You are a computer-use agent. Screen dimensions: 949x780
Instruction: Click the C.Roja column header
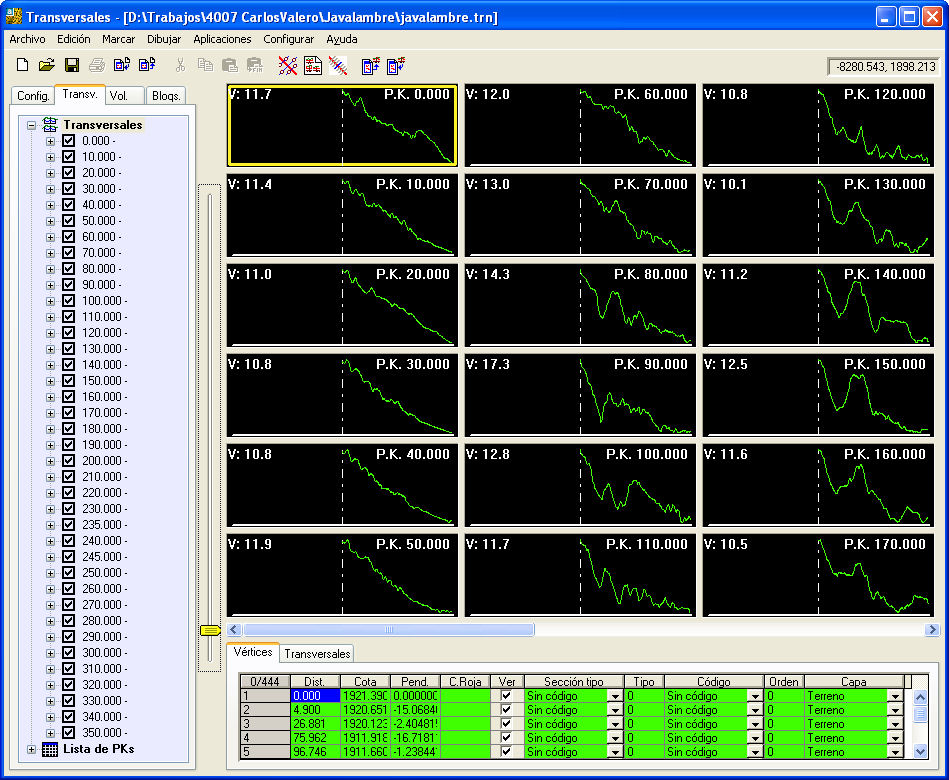465,682
